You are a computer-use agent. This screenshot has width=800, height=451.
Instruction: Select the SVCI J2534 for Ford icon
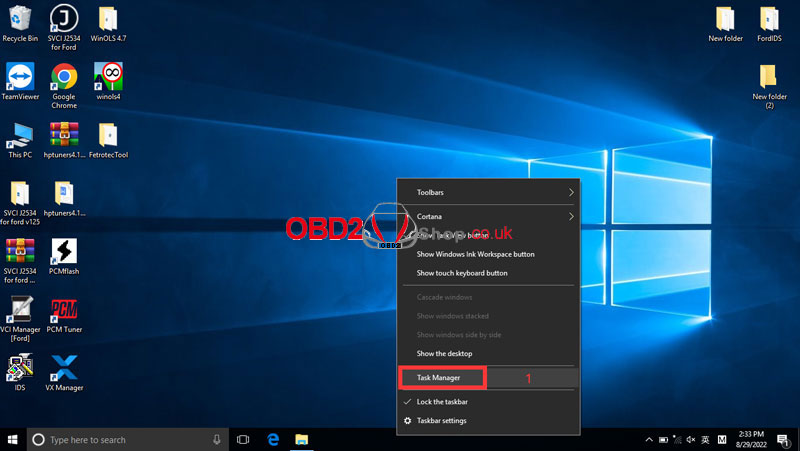click(64, 20)
